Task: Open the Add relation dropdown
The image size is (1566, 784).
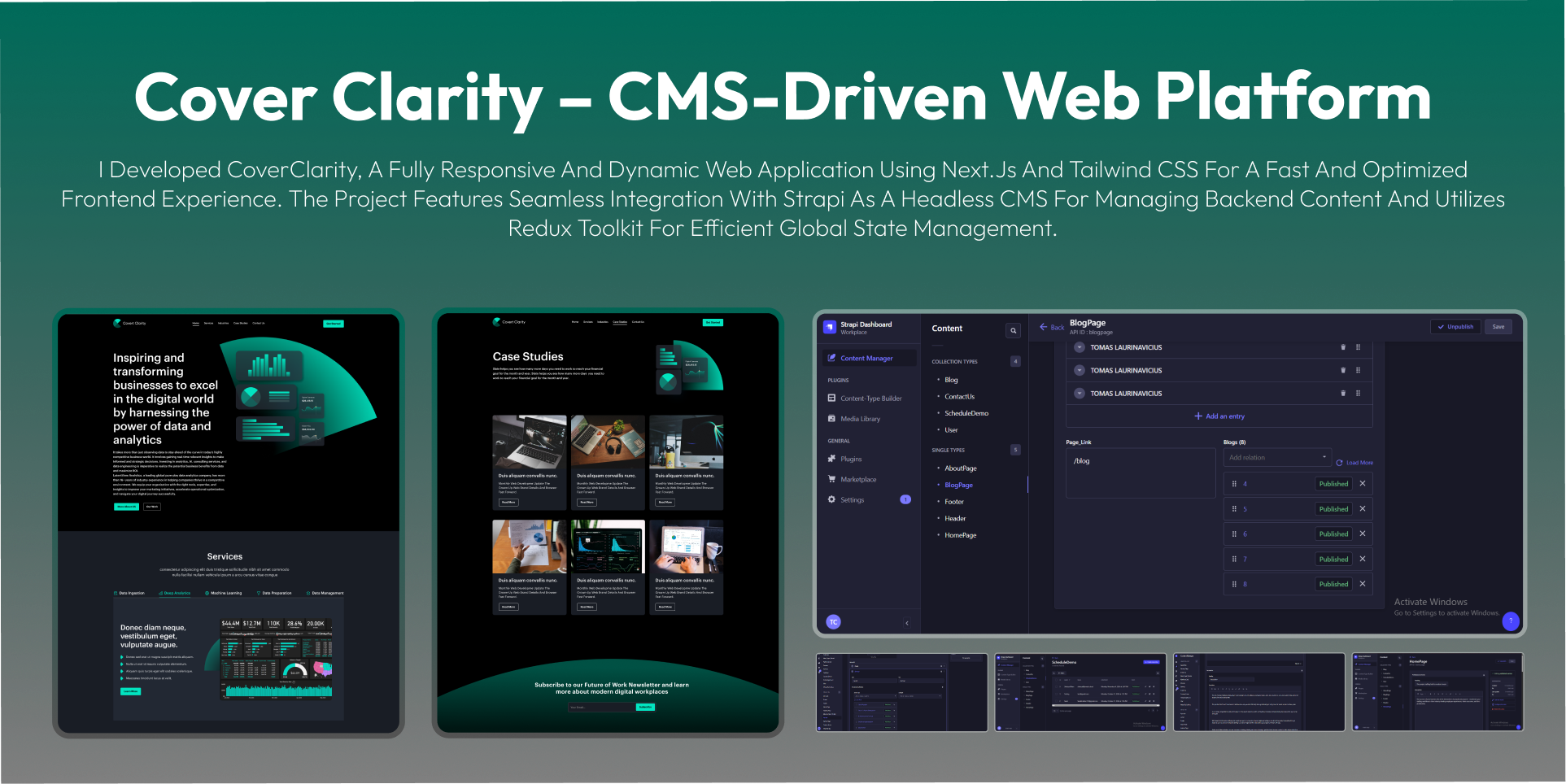Action: click(x=1276, y=457)
